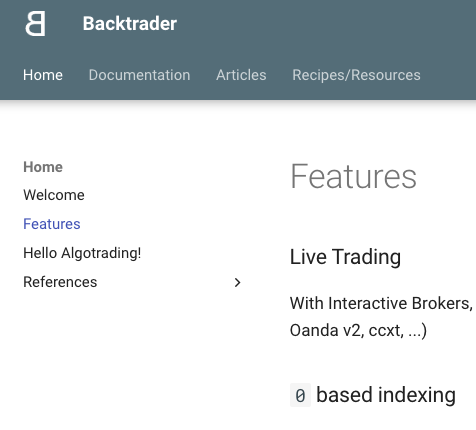Image resolution: width=476 pixels, height=430 pixels.
Task: Click the With Interactive Brokers text line
Action: click(381, 303)
